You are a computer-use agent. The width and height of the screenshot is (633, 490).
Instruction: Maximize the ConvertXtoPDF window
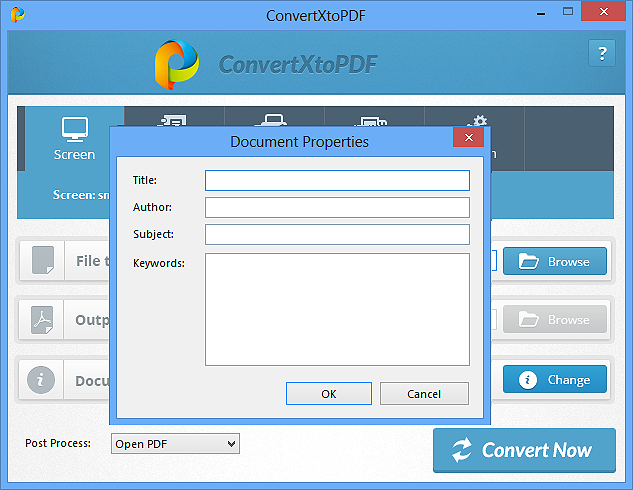[568, 12]
